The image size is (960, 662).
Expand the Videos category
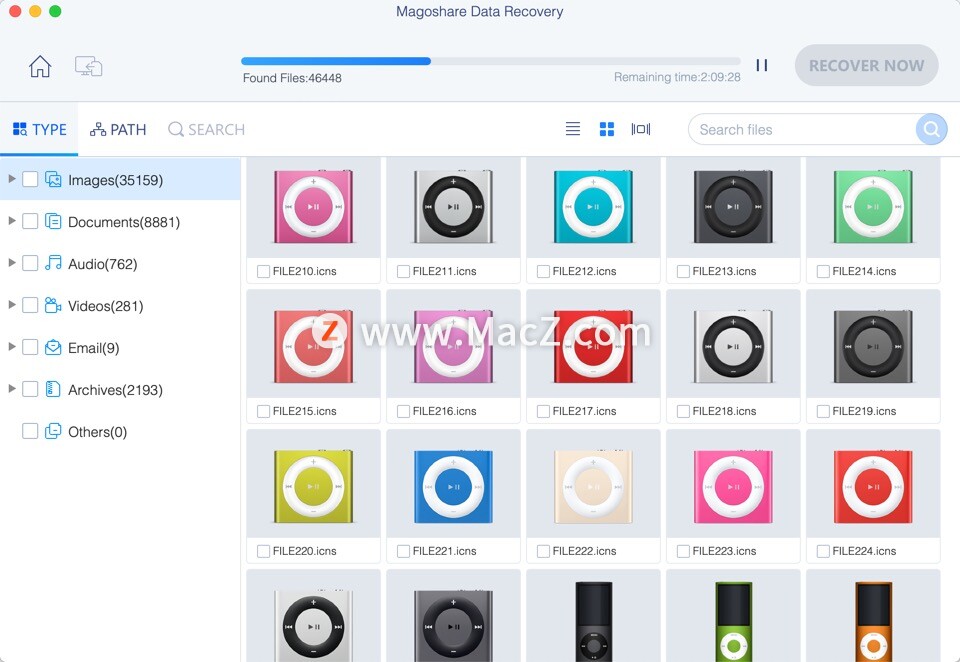(12, 304)
